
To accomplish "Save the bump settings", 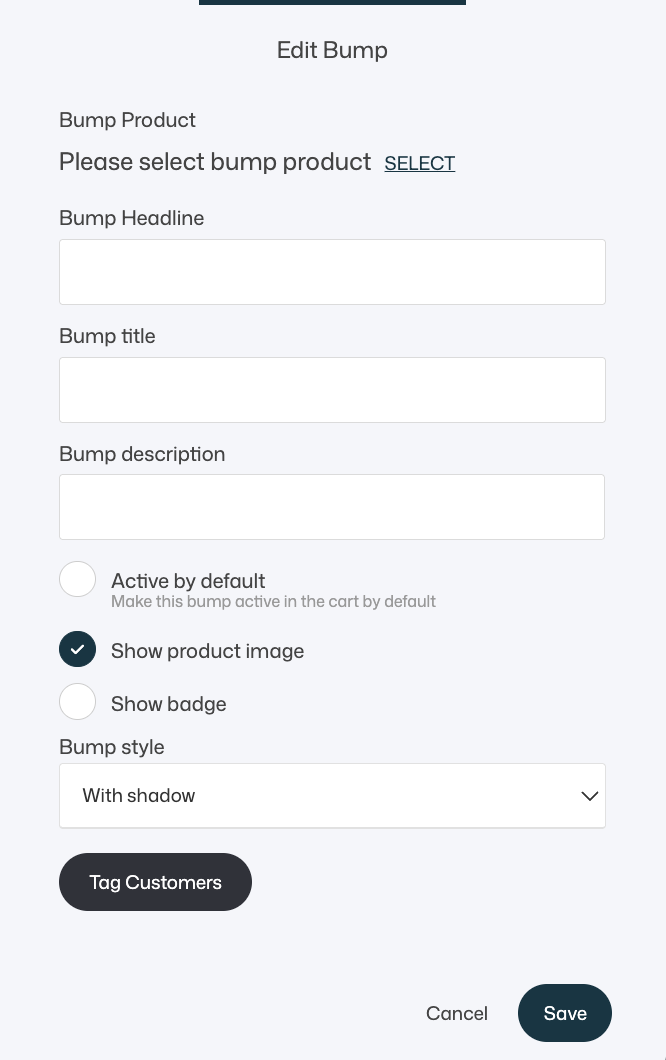I will click(x=565, y=1013).
